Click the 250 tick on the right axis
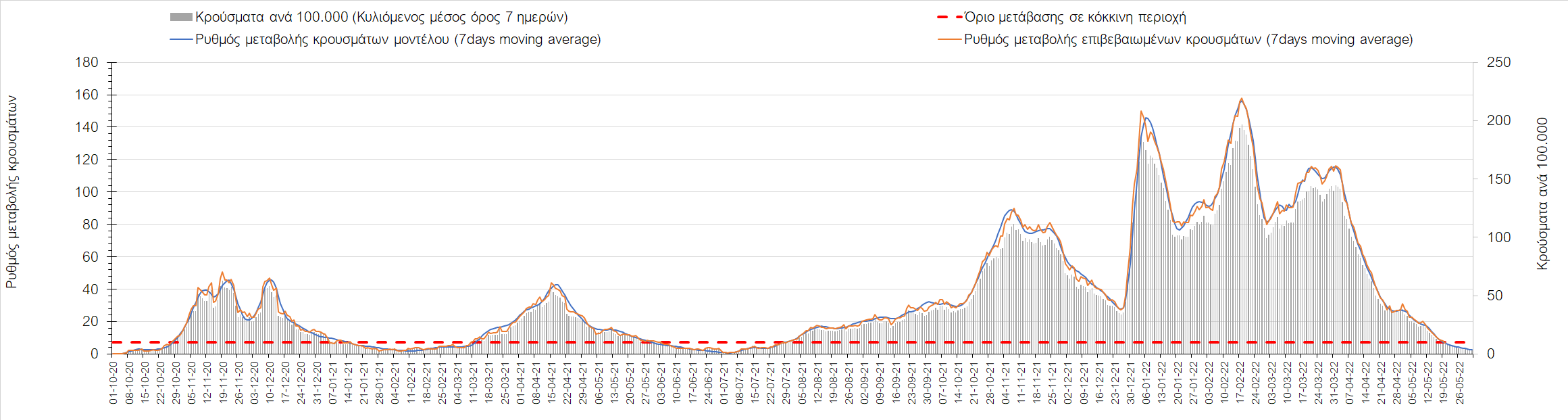 point(1498,63)
